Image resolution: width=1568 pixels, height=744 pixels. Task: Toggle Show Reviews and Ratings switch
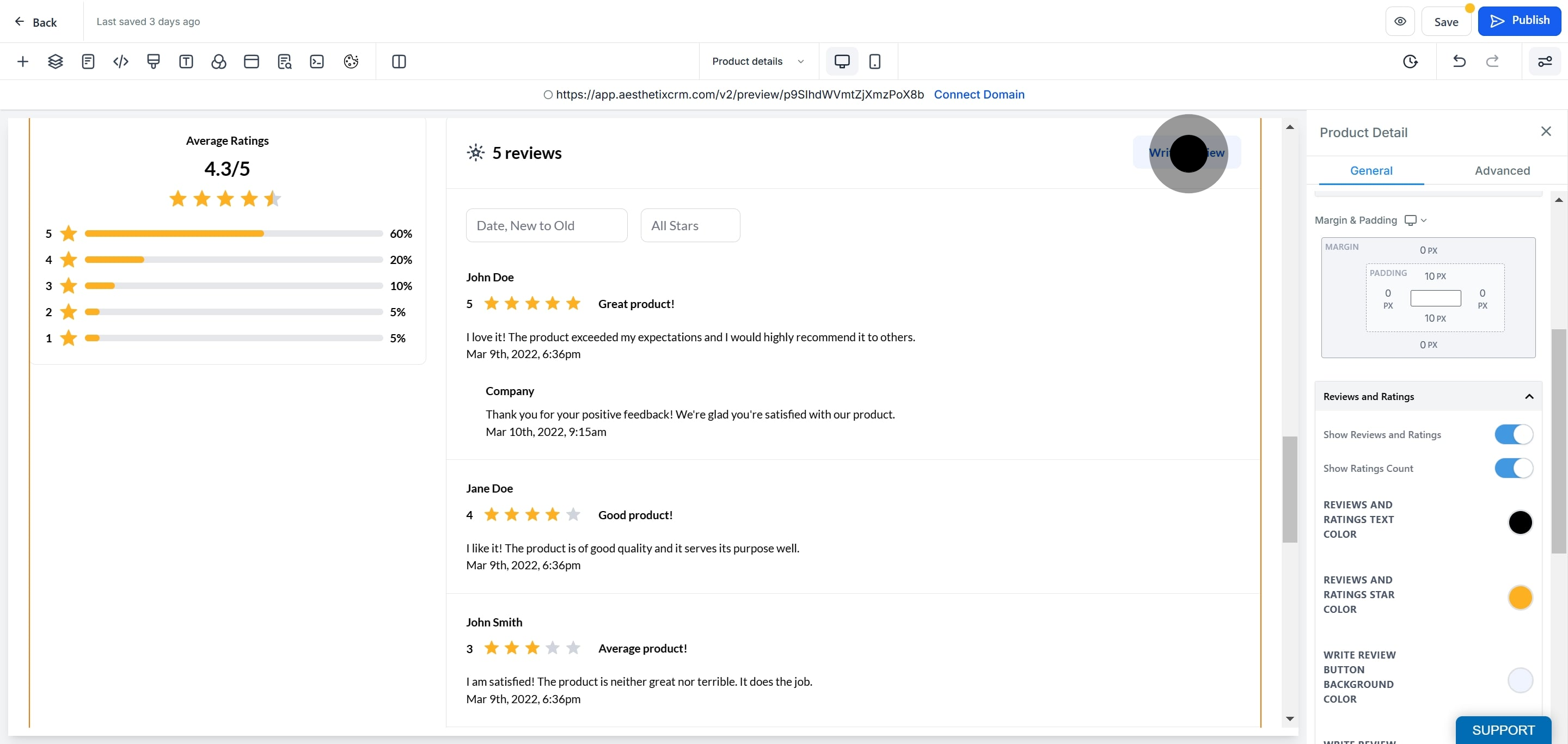point(1513,434)
